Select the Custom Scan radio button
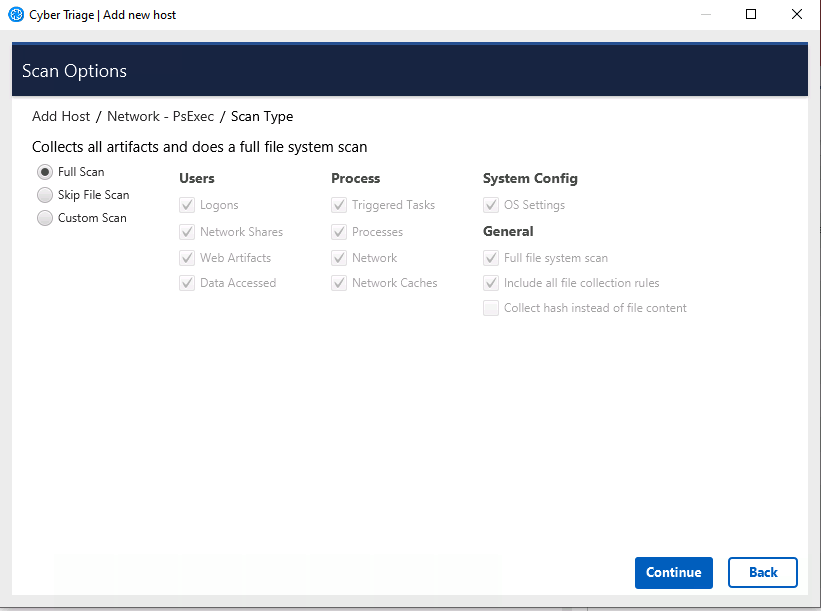 click(45, 218)
